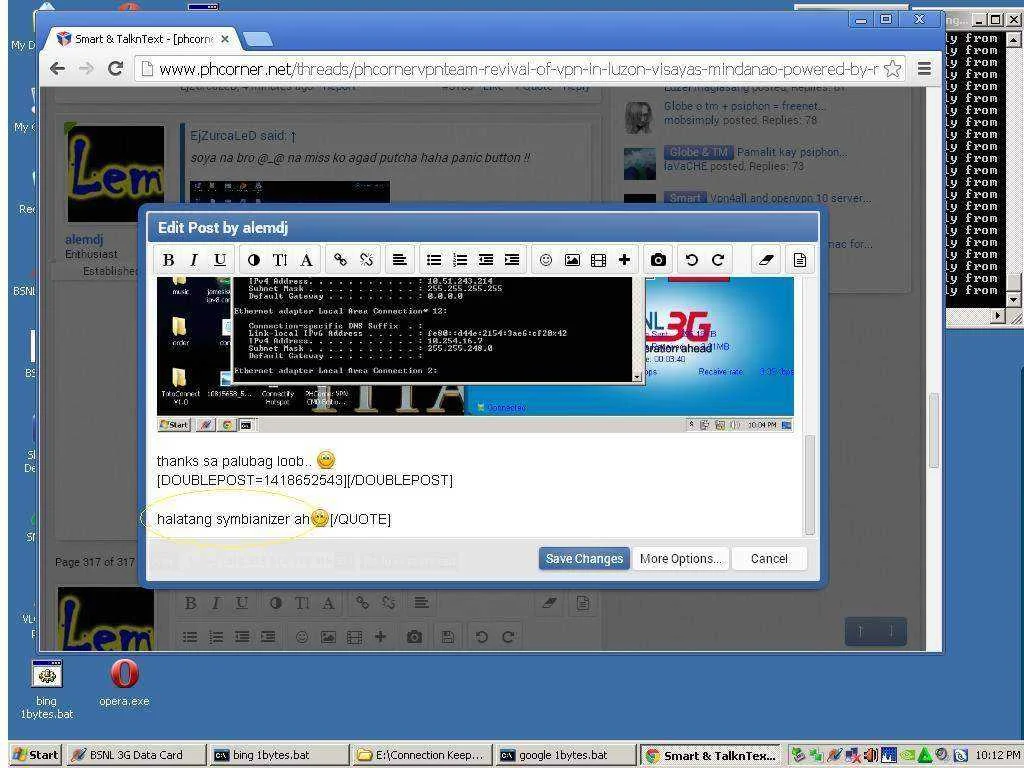Reload the phcorner.net page
1024x768 pixels.
[115, 69]
